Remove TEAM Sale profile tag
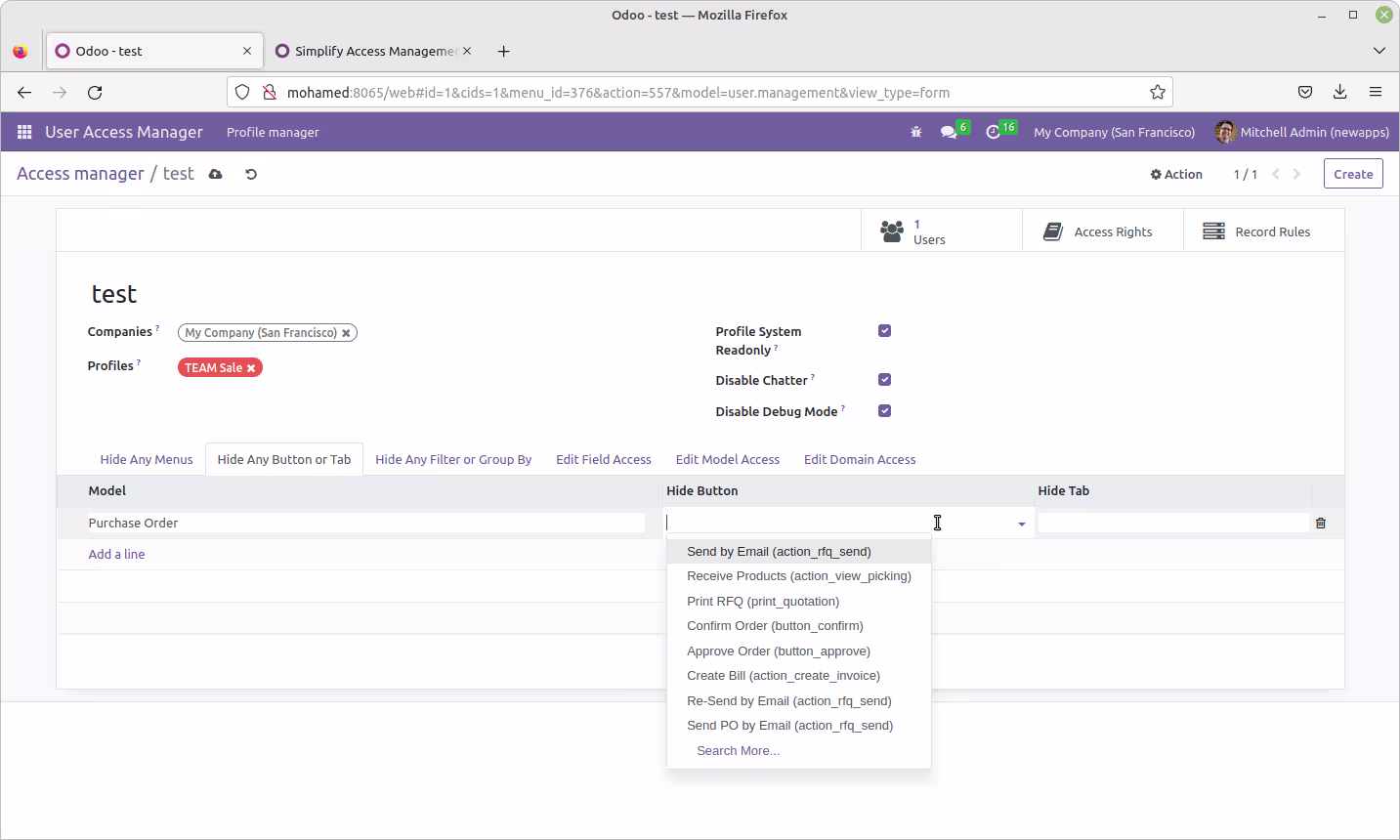This screenshot has height=840, width=1400. [x=251, y=368]
